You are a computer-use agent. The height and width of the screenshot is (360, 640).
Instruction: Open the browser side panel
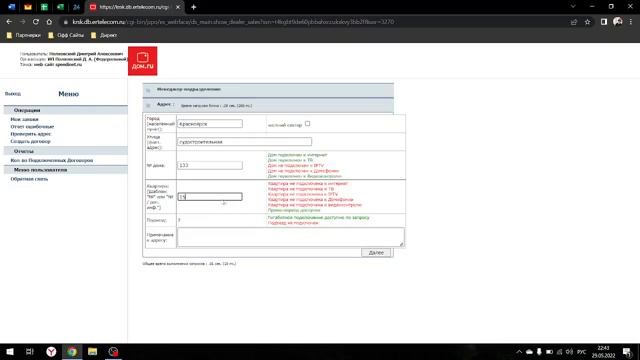click(604, 22)
